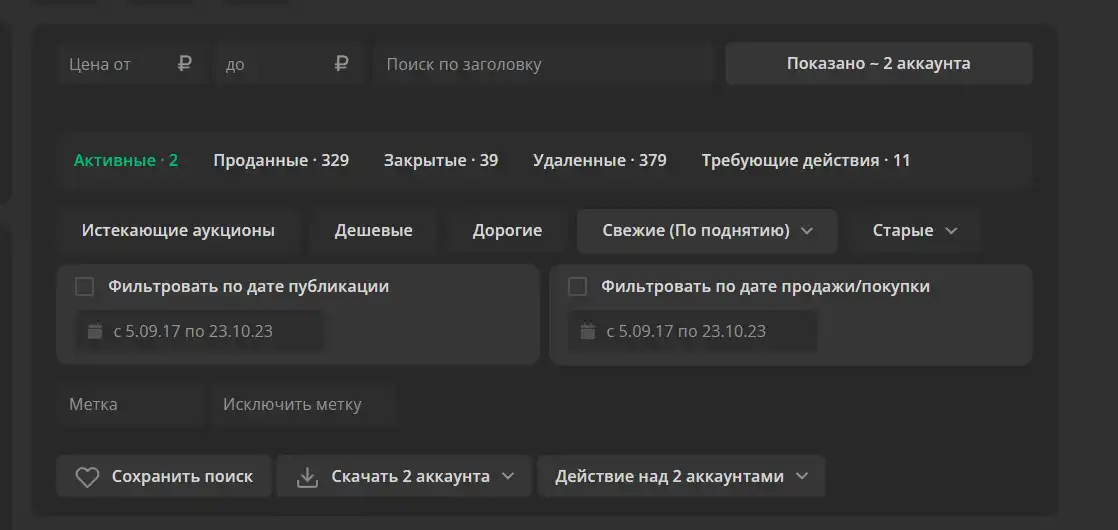Viewport: 1118px width, 530px height.
Task: Open 'Скачать 2 аккаунта' dropdown chevron
Action: pyautogui.click(x=508, y=477)
